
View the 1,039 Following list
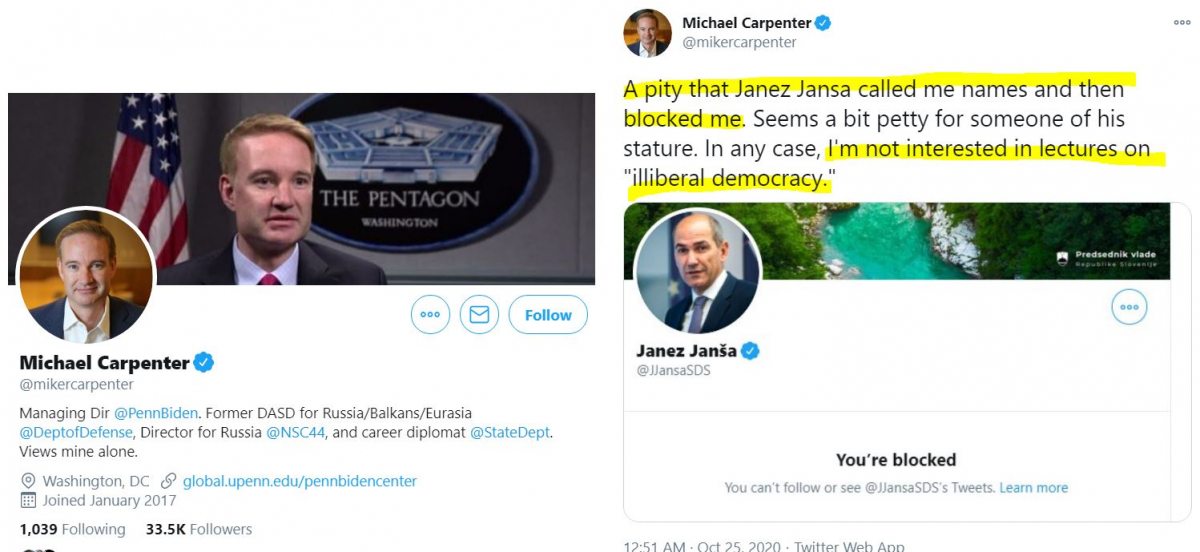coord(72,529)
